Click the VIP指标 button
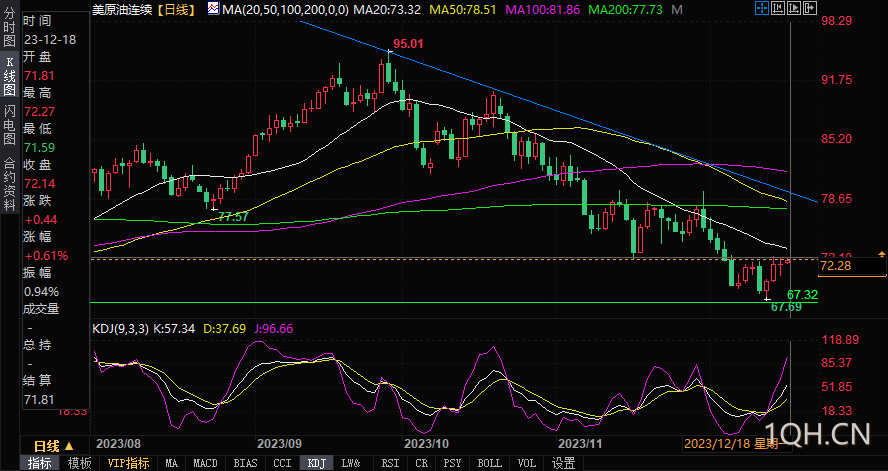 128,463
